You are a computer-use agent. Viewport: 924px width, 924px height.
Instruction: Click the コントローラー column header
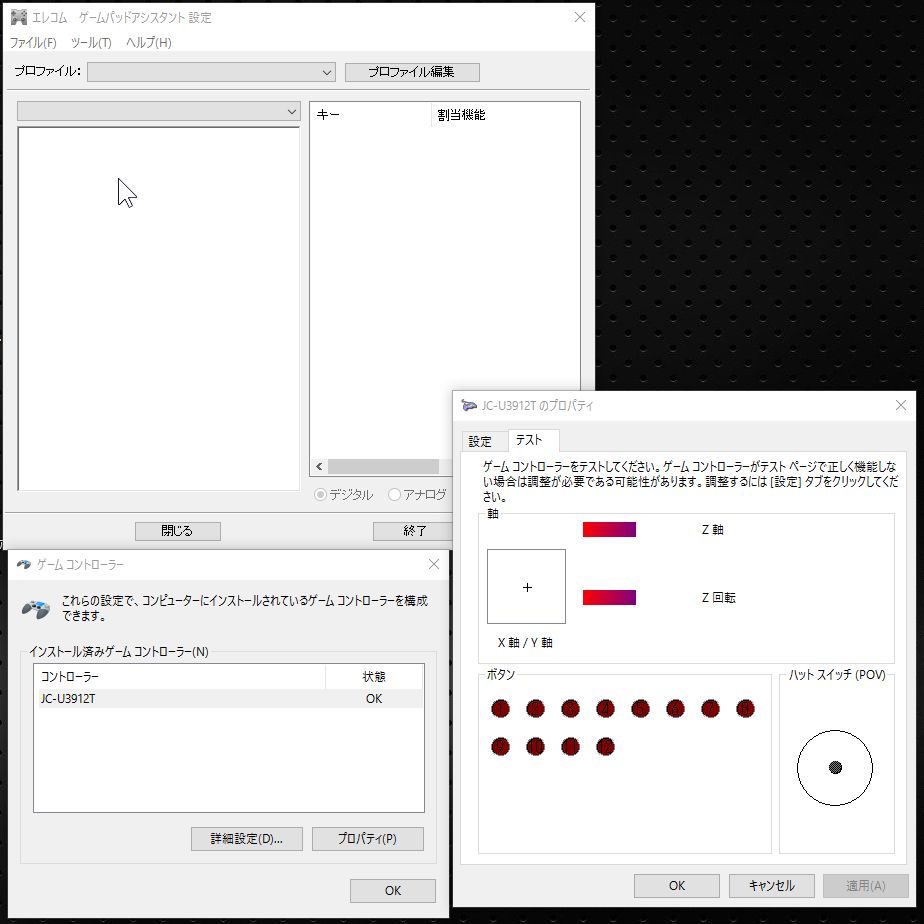(180, 676)
